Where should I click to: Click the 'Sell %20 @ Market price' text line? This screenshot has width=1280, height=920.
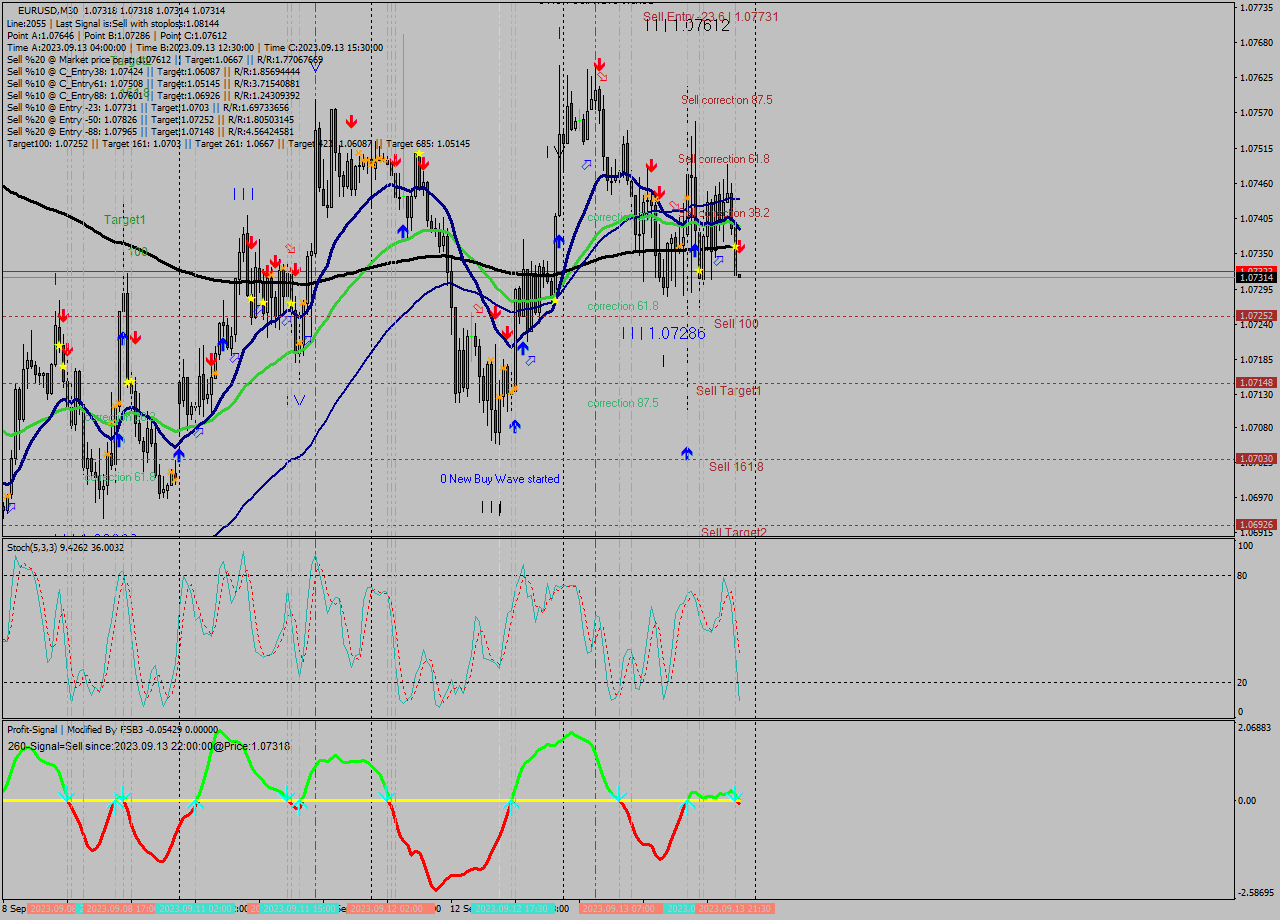pyautogui.click(x=165, y=59)
